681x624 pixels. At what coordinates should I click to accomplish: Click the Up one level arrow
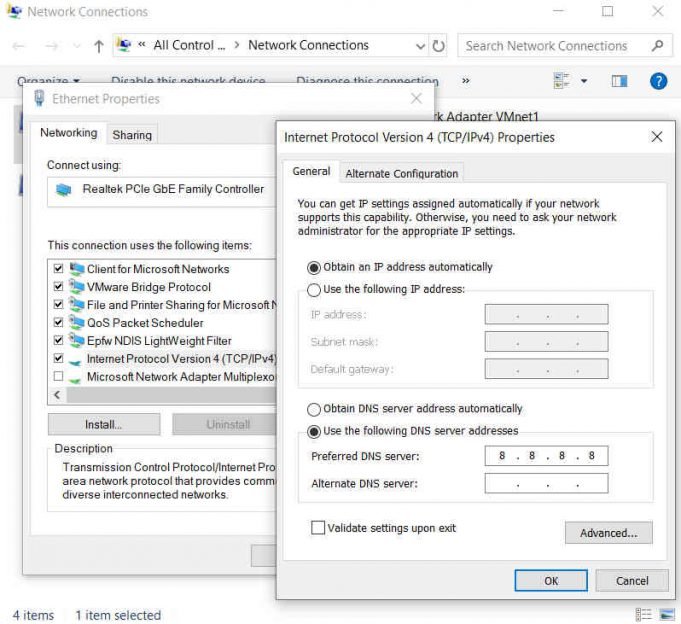(99, 46)
